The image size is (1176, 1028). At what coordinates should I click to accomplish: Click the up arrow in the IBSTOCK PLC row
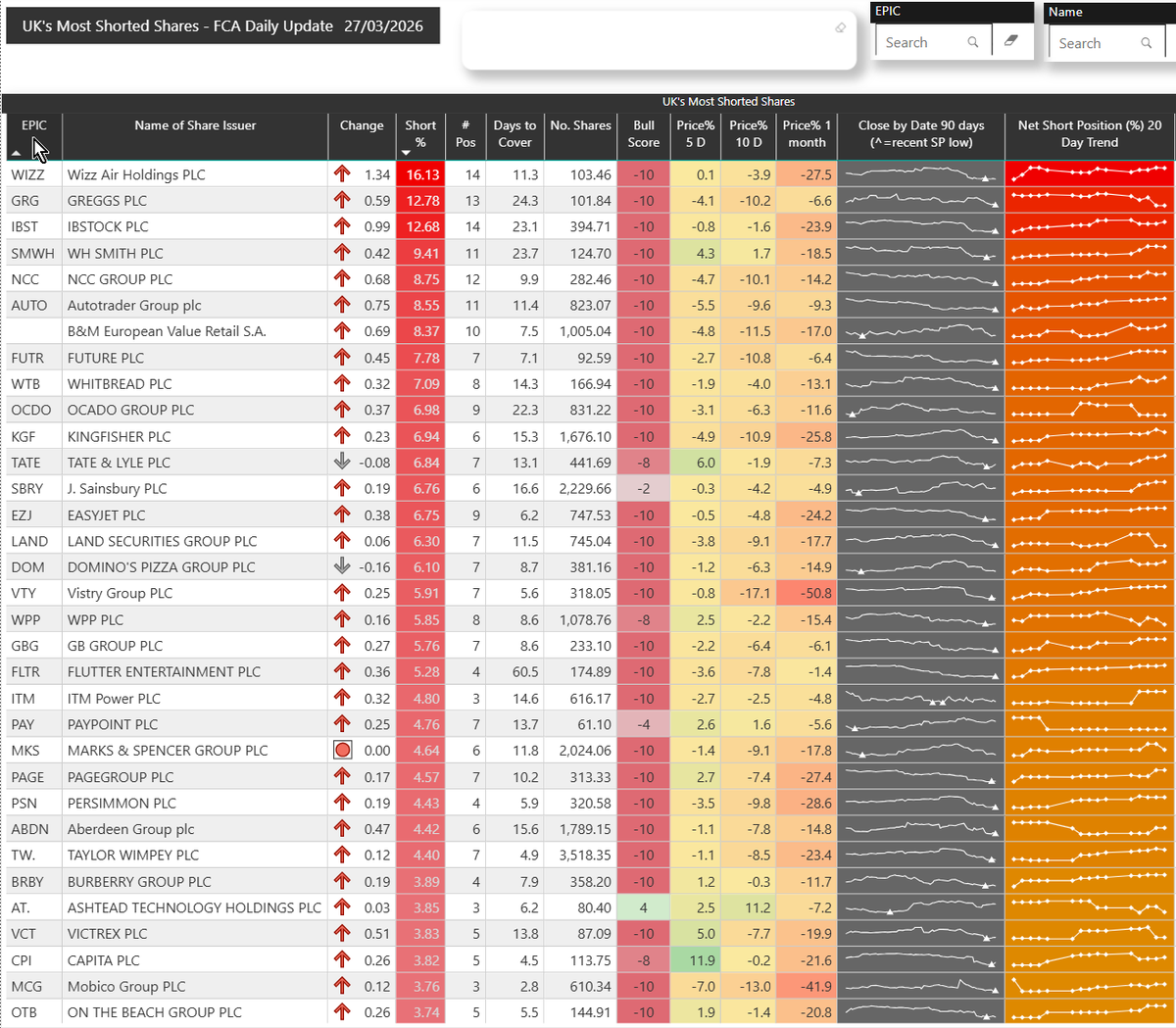pos(342,226)
